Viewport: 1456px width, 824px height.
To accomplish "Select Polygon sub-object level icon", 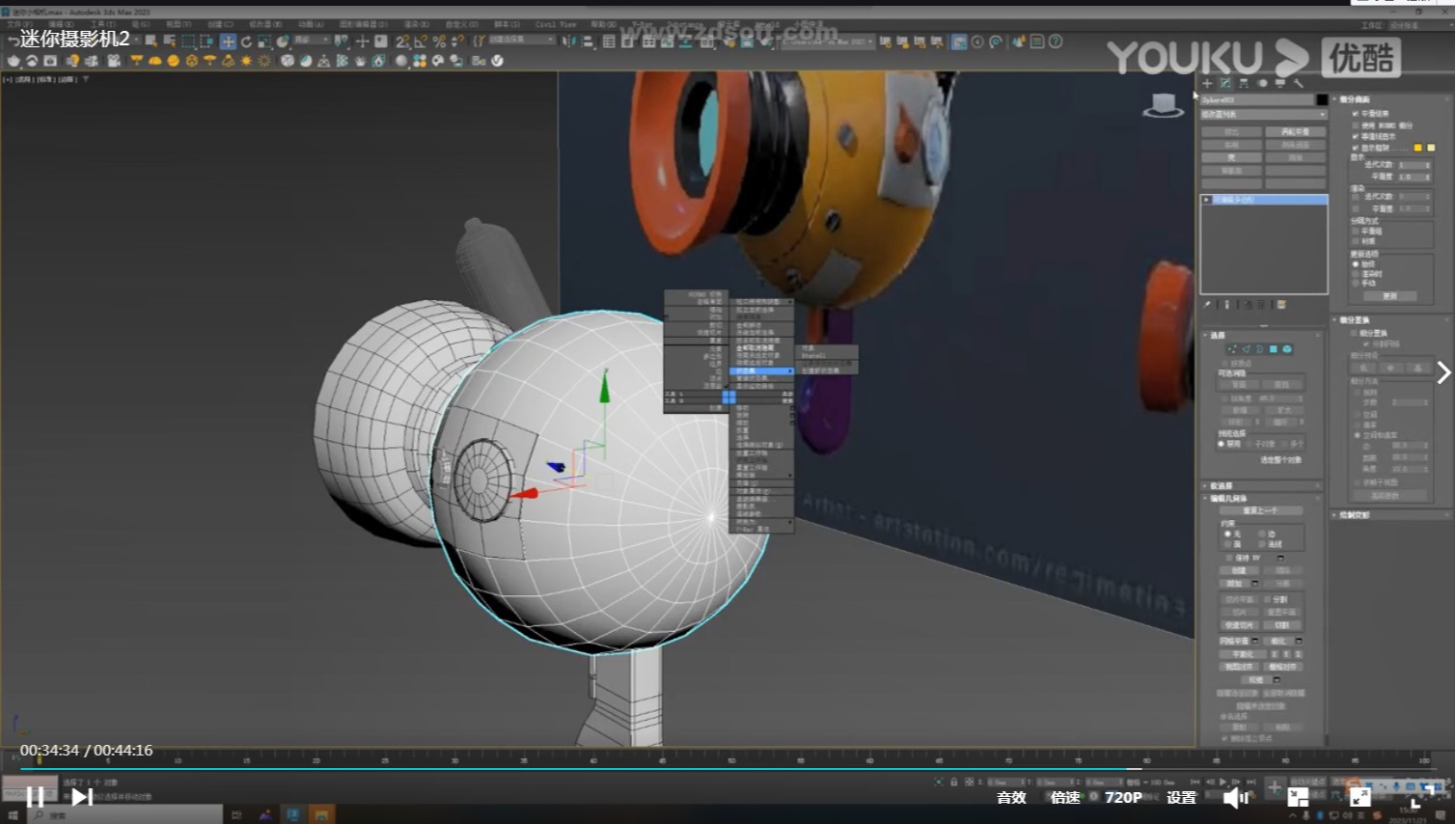I will click(1274, 349).
